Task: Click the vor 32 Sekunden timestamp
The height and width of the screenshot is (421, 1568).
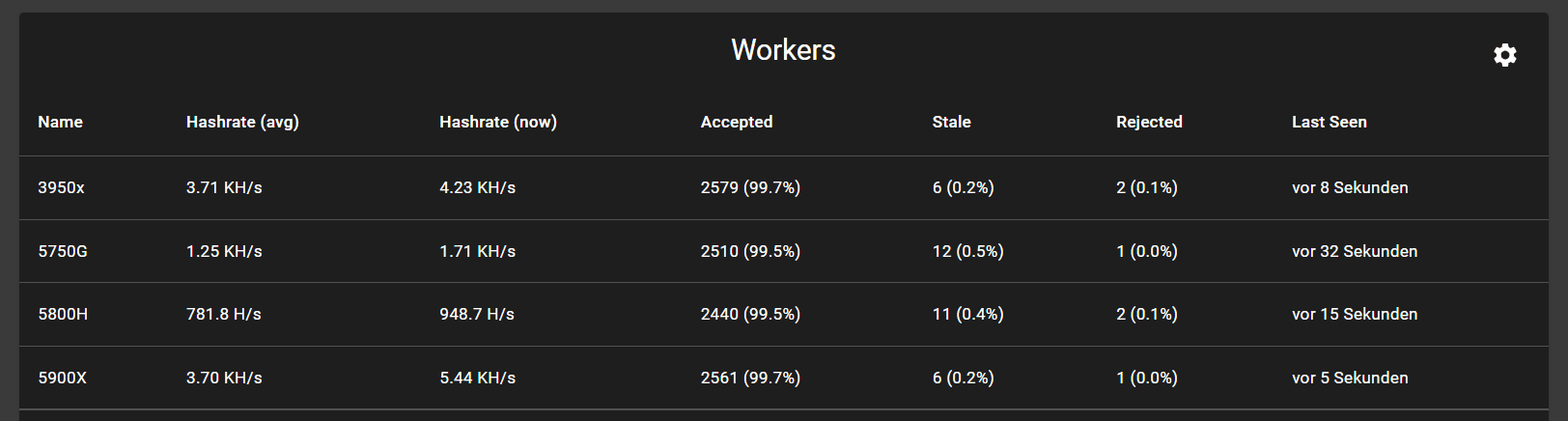Action: click(x=1354, y=251)
